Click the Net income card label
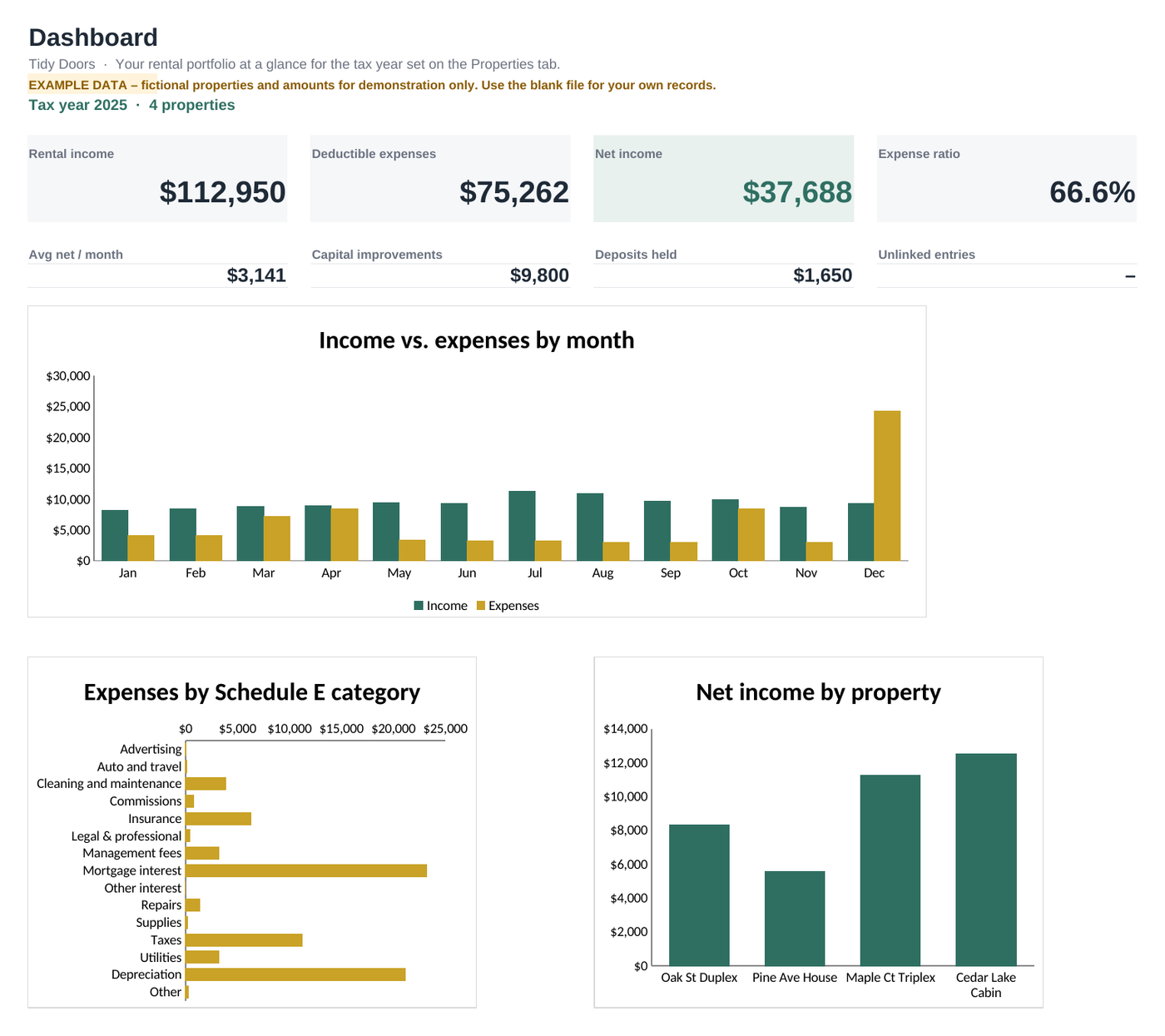 (x=628, y=154)
